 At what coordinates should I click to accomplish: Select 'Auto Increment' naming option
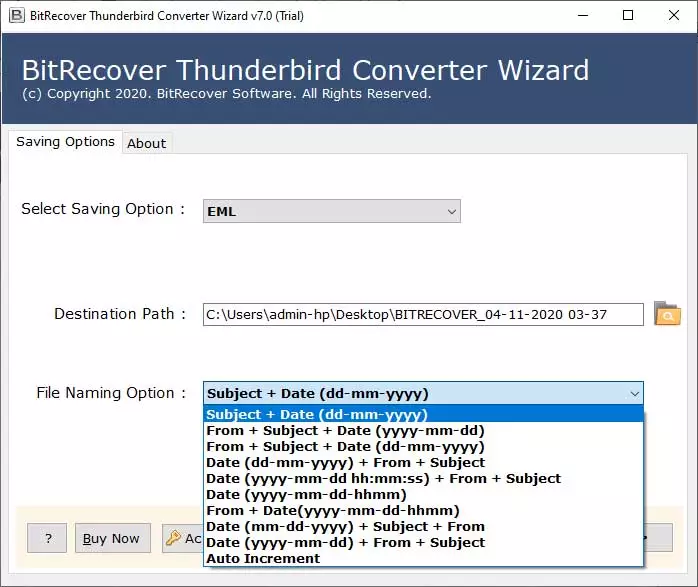click(x=263, y=559)
